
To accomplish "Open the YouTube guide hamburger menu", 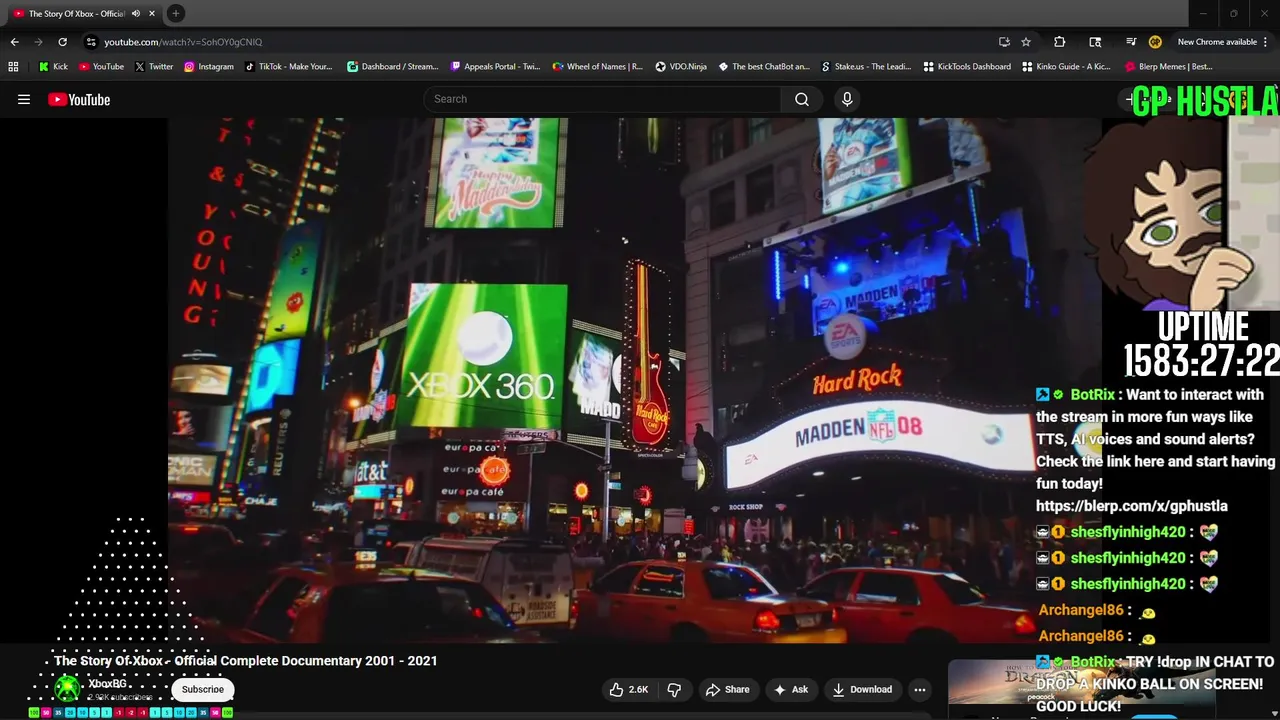I will [24, 99].
